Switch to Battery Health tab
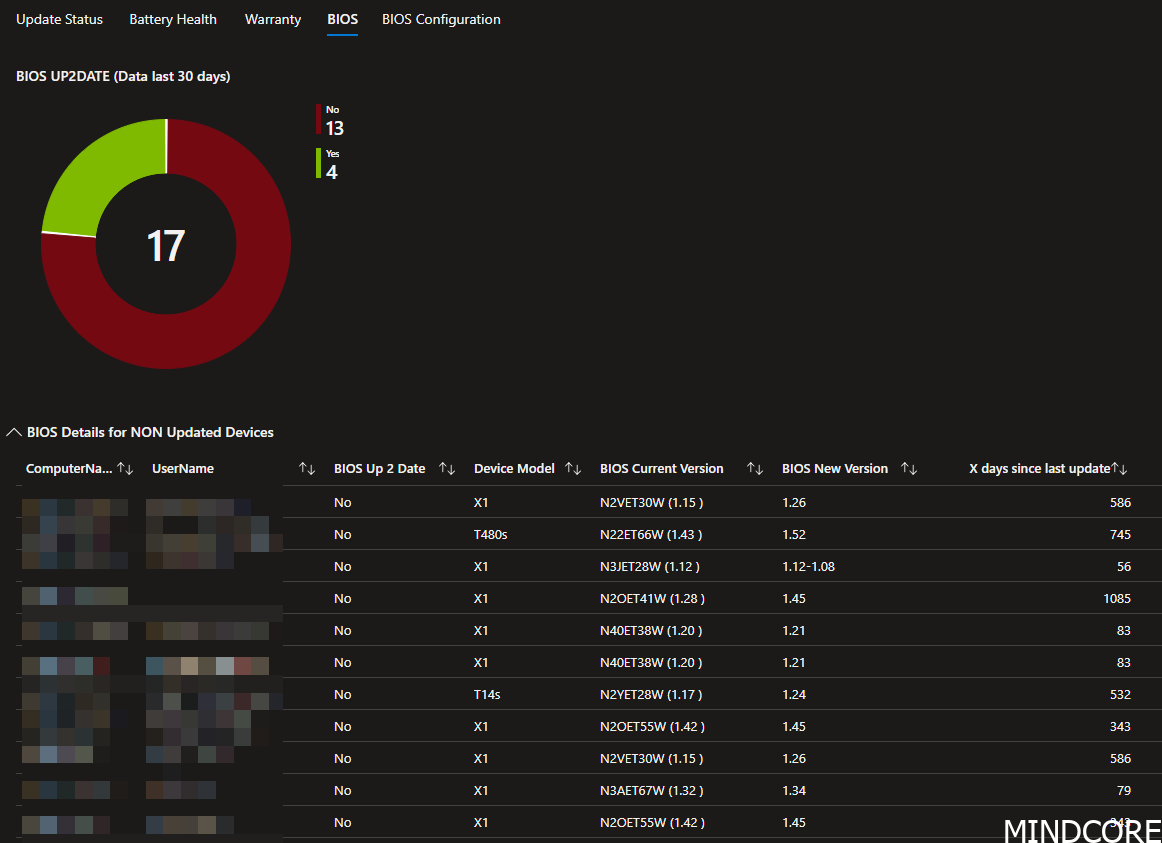 pos(173,19)
